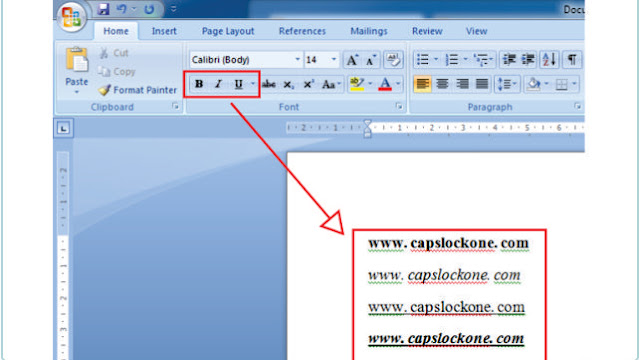Switch to the Home tab
Image resolution: width=640 pixels, height=360 pixels.
(116, 31)
